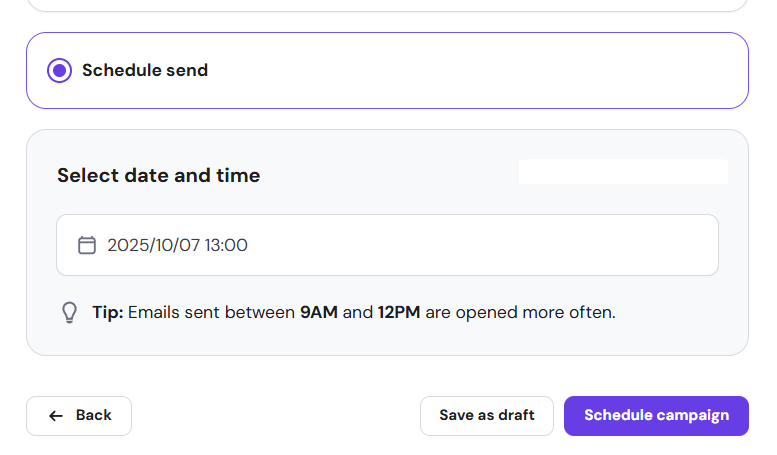Click the 2025/10/07 13:00 date text
The height and width of the screenshot is (455, 777).
pos(178,245)
